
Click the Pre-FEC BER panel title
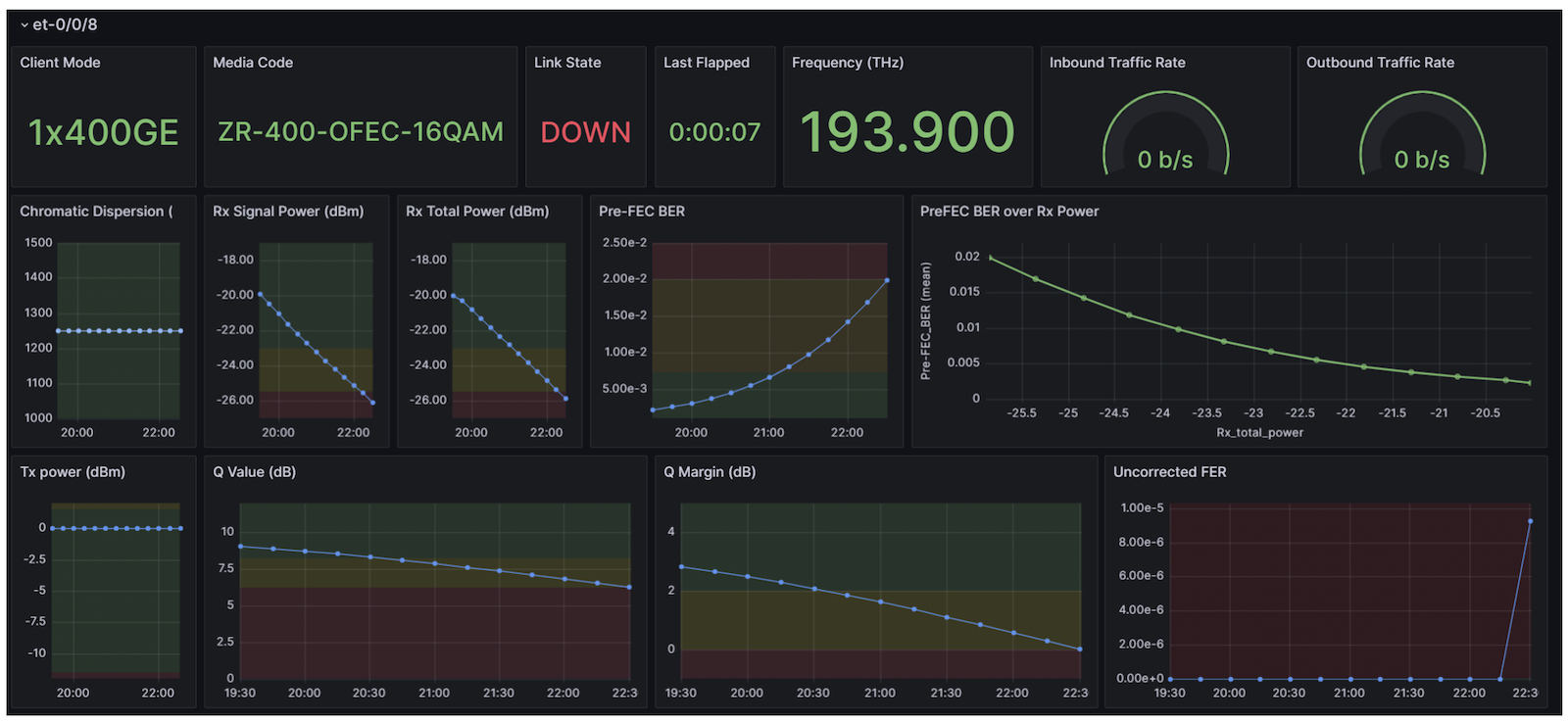pyautogui.click(x=642, y=212)
